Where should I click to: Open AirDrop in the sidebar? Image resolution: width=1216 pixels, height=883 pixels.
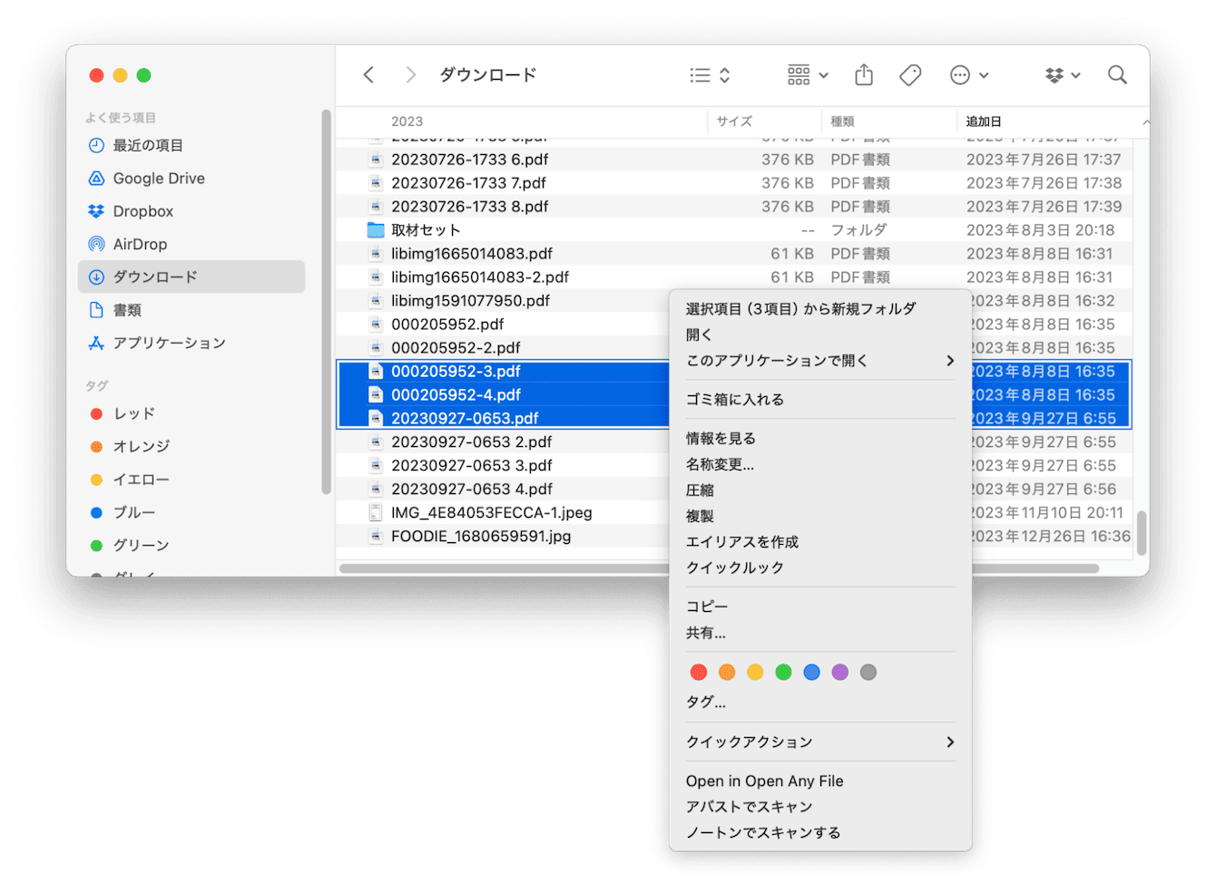click(139, 244)
